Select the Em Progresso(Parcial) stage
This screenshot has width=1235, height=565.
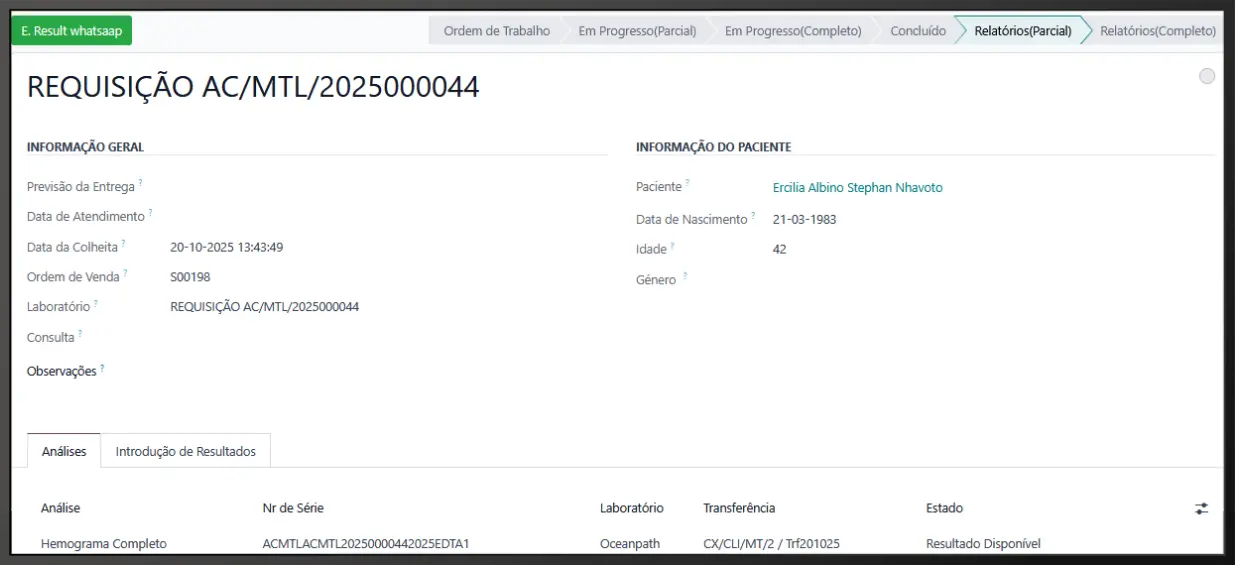[x=636, y=31]
